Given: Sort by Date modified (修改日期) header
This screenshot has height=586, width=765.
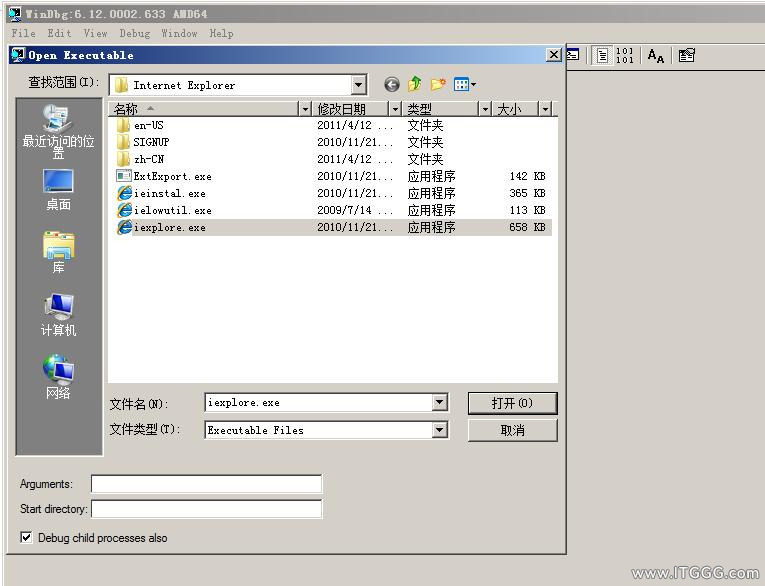Looking at the screenshot, I should coord(351,109).
